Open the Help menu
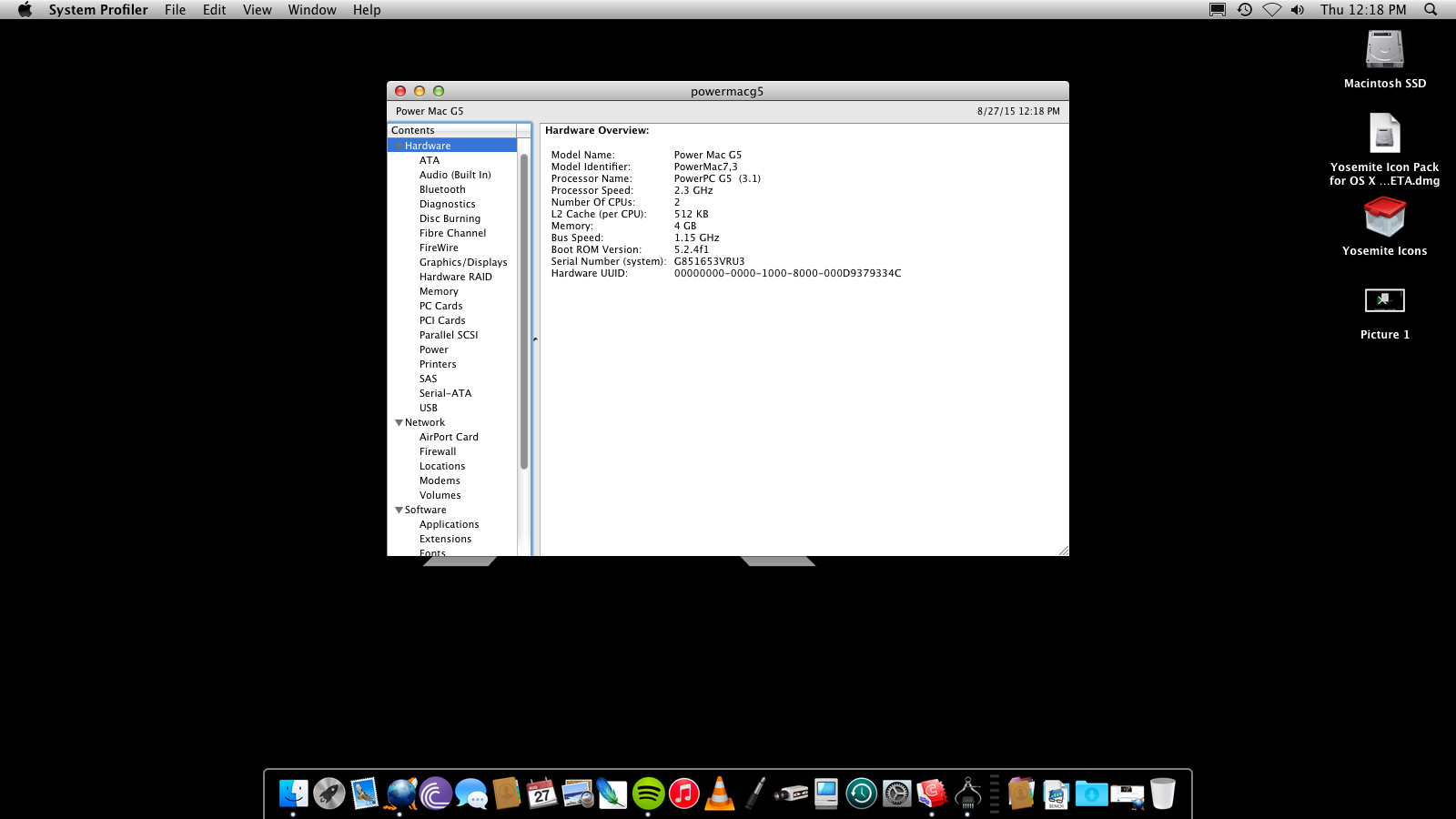This screenshot has height=819, width=1456. (x=367, y=10)
